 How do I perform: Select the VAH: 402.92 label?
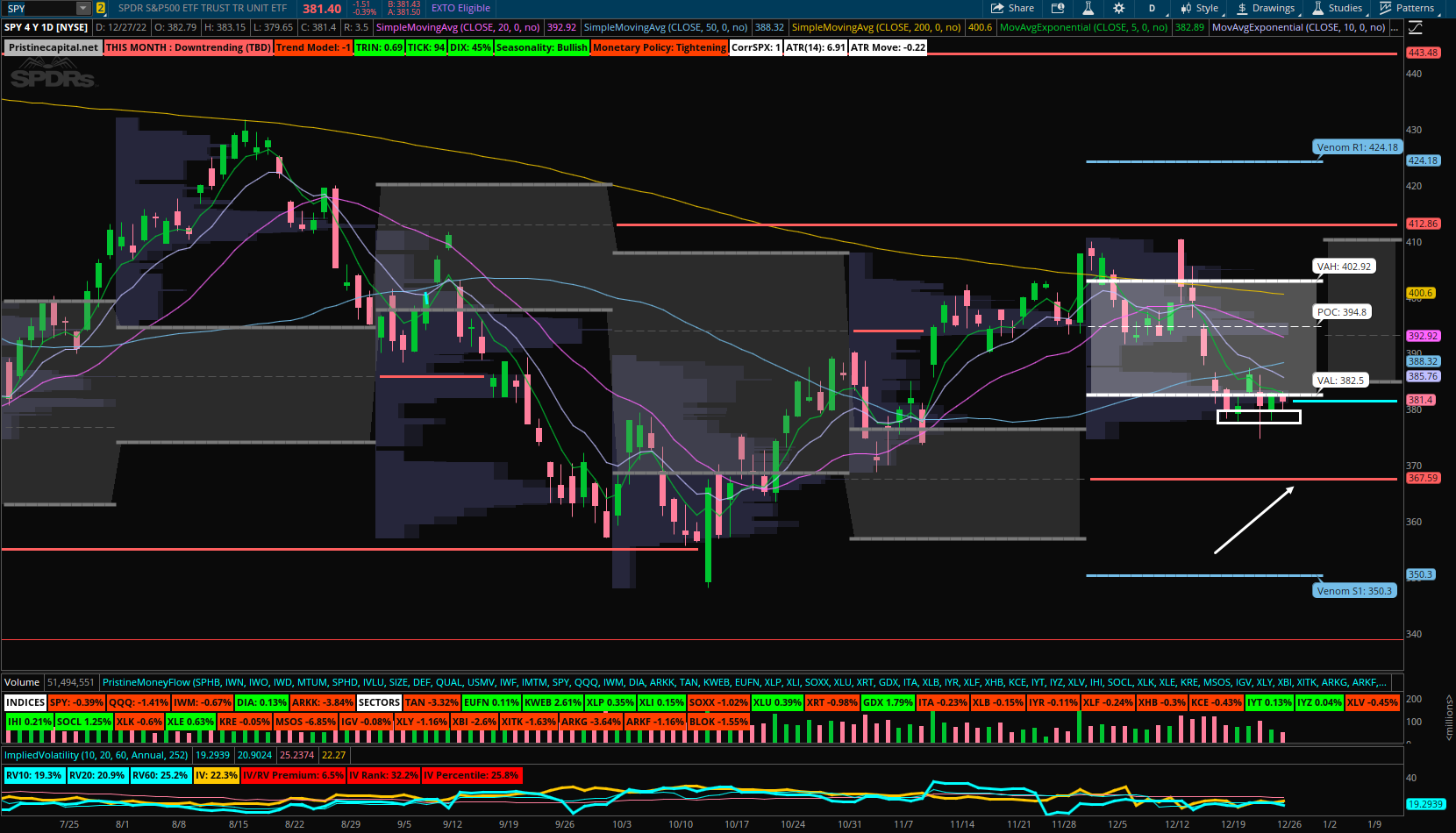[1343, 267]
